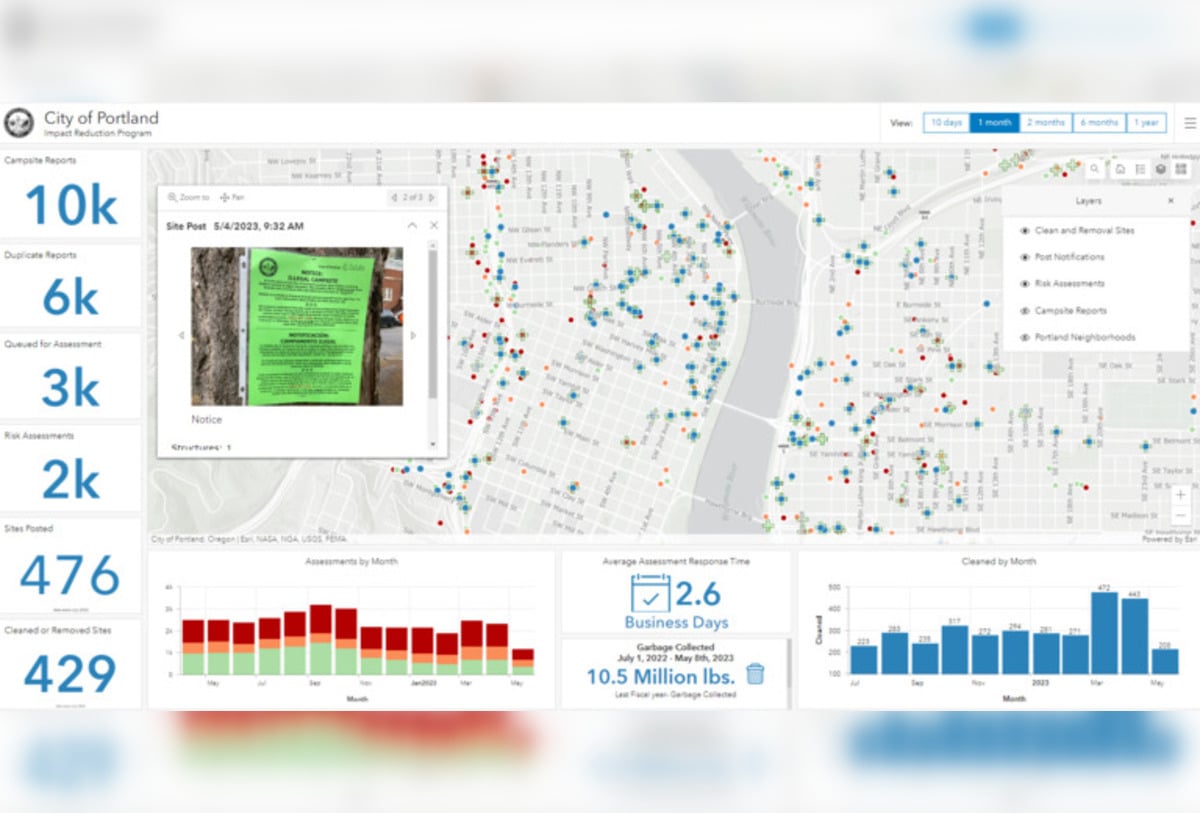Image resolution: width=1200 pixels, height=813 pixels.
Task: Zoom out on the map
Action: [1181, 514]
